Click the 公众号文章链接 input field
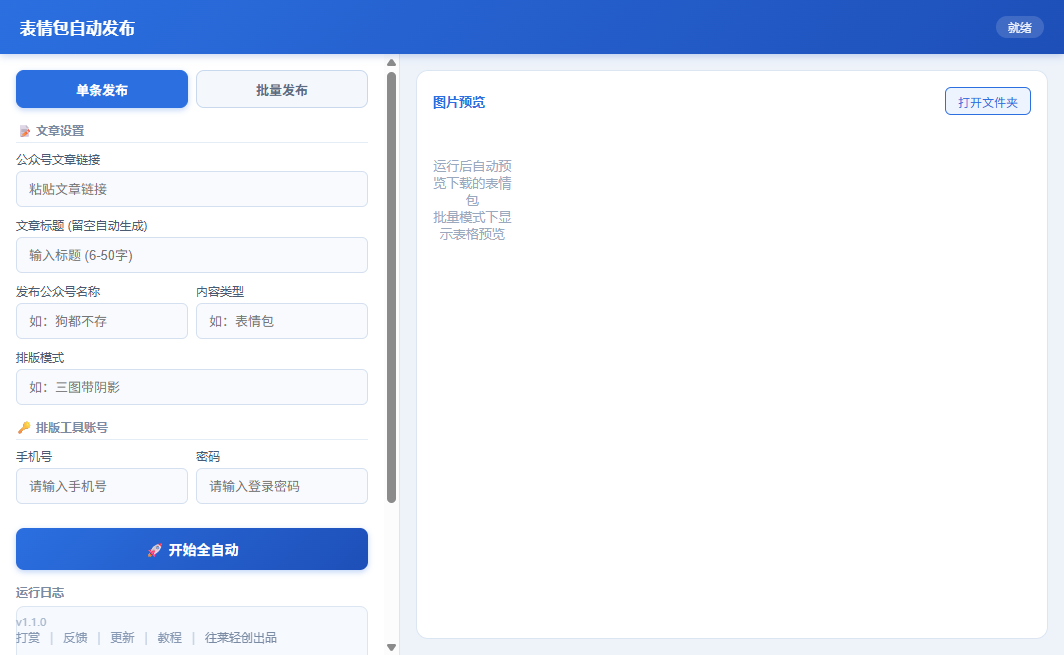 (192, 189)
